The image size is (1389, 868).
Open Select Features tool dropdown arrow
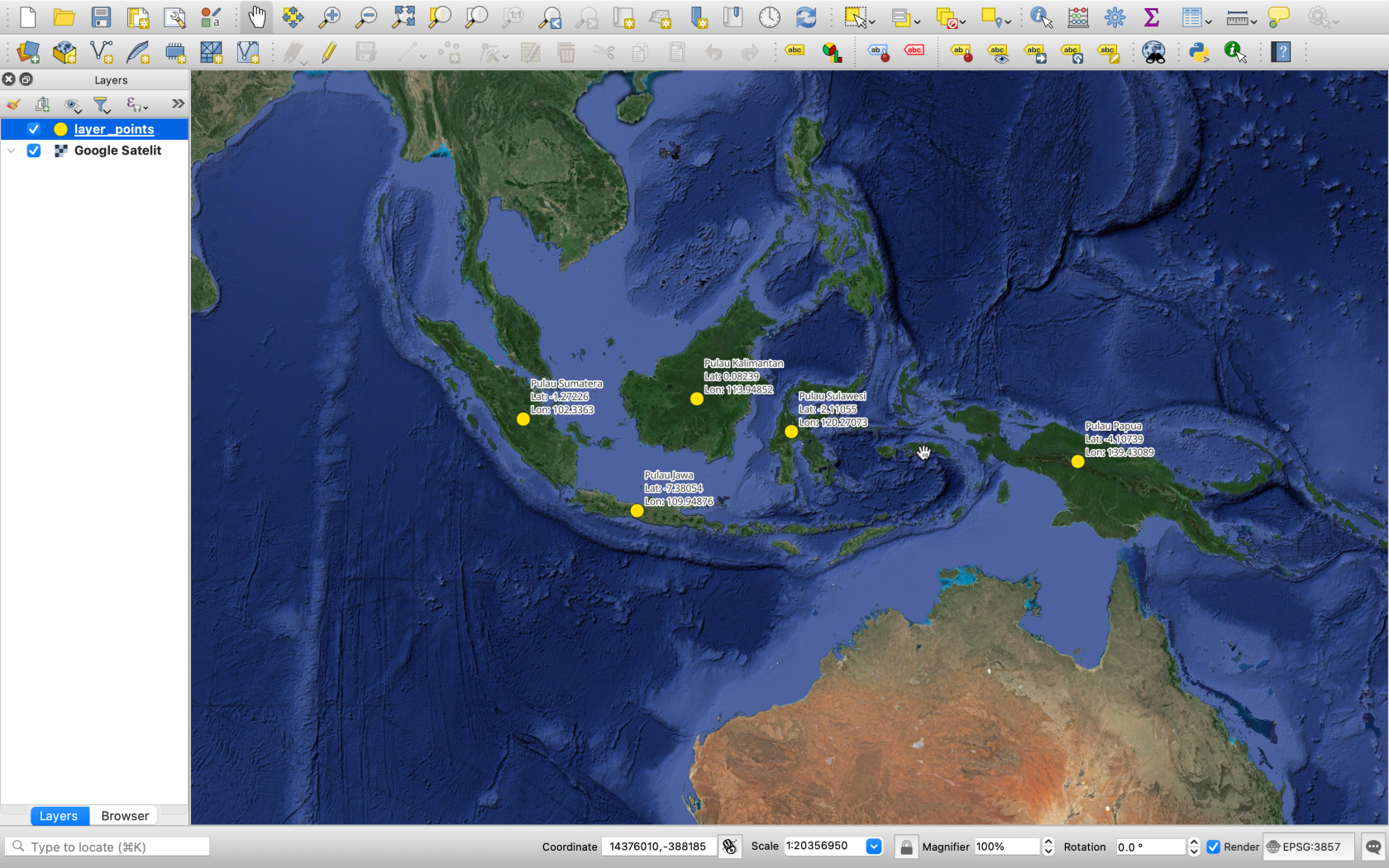pos(872,21)
